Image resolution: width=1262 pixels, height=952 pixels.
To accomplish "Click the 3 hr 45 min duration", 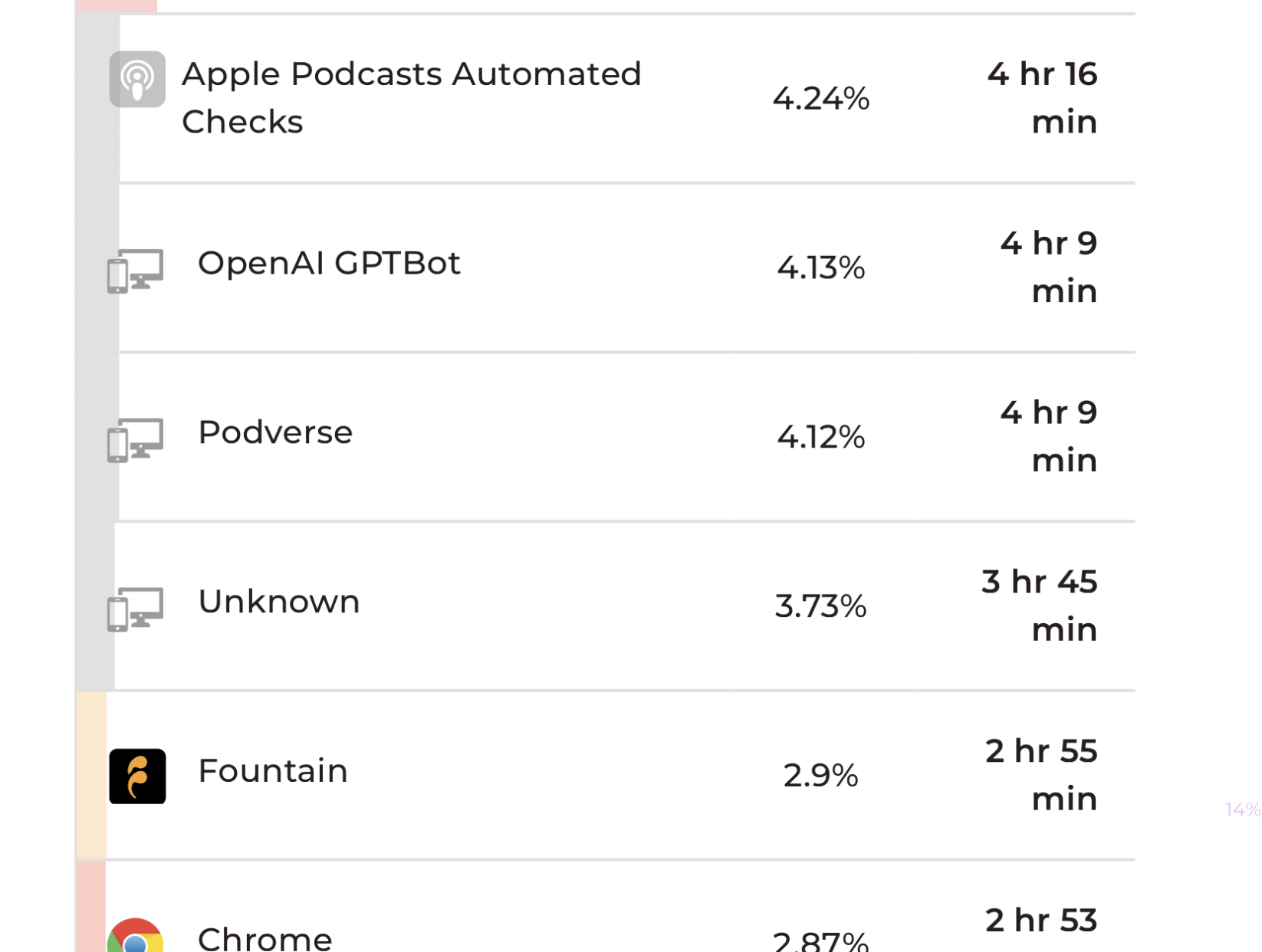I will [x=1040, y=606].
